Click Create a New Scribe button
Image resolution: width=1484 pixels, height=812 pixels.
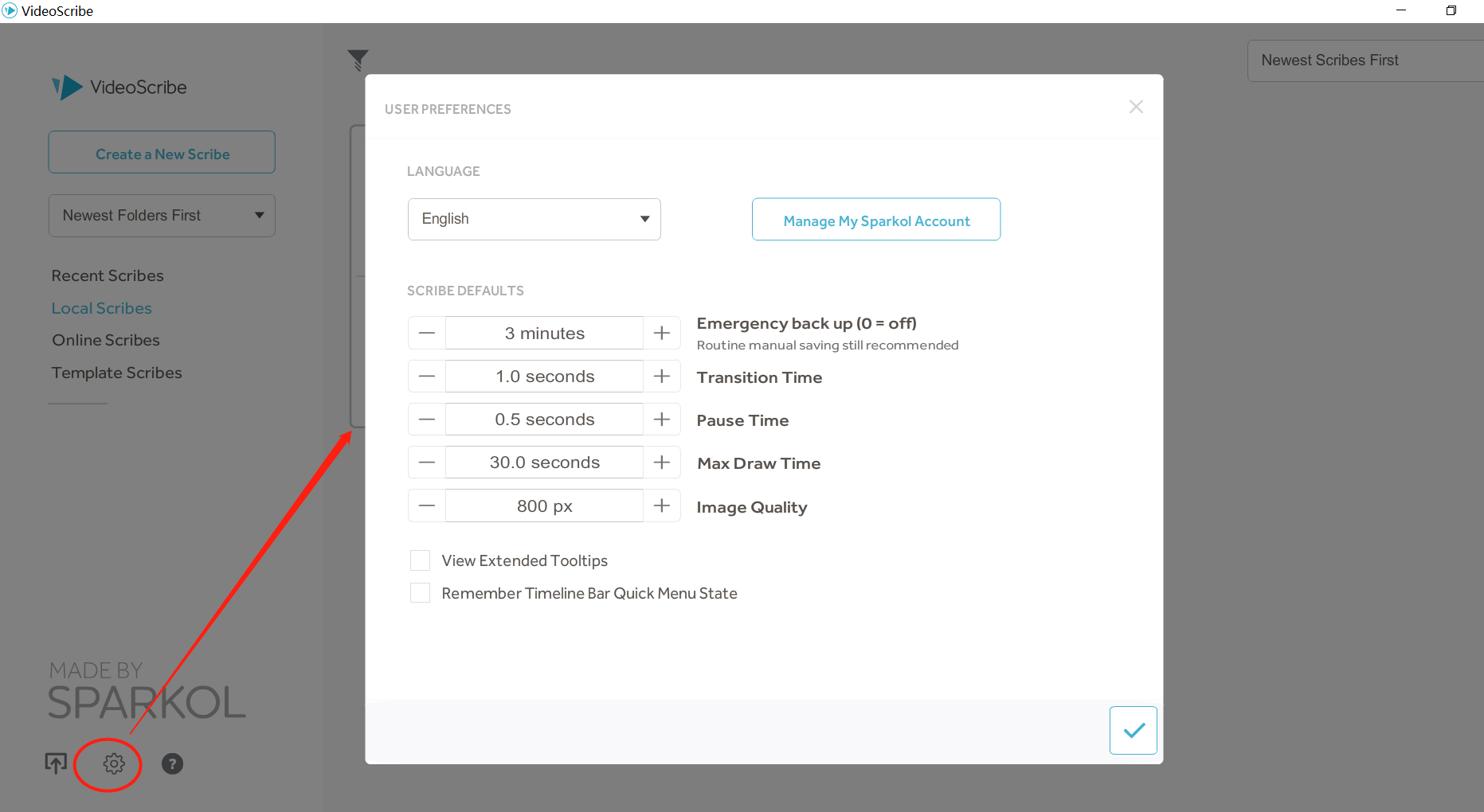(162, 153)
